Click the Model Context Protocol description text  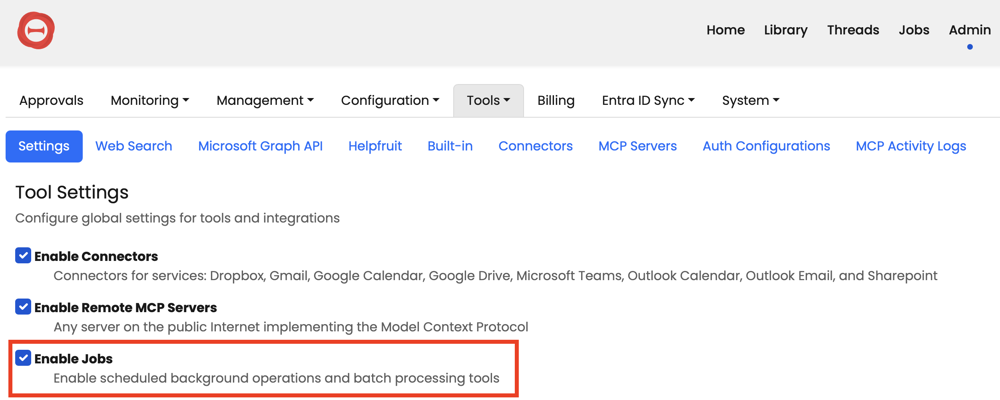tap(291, 327)
